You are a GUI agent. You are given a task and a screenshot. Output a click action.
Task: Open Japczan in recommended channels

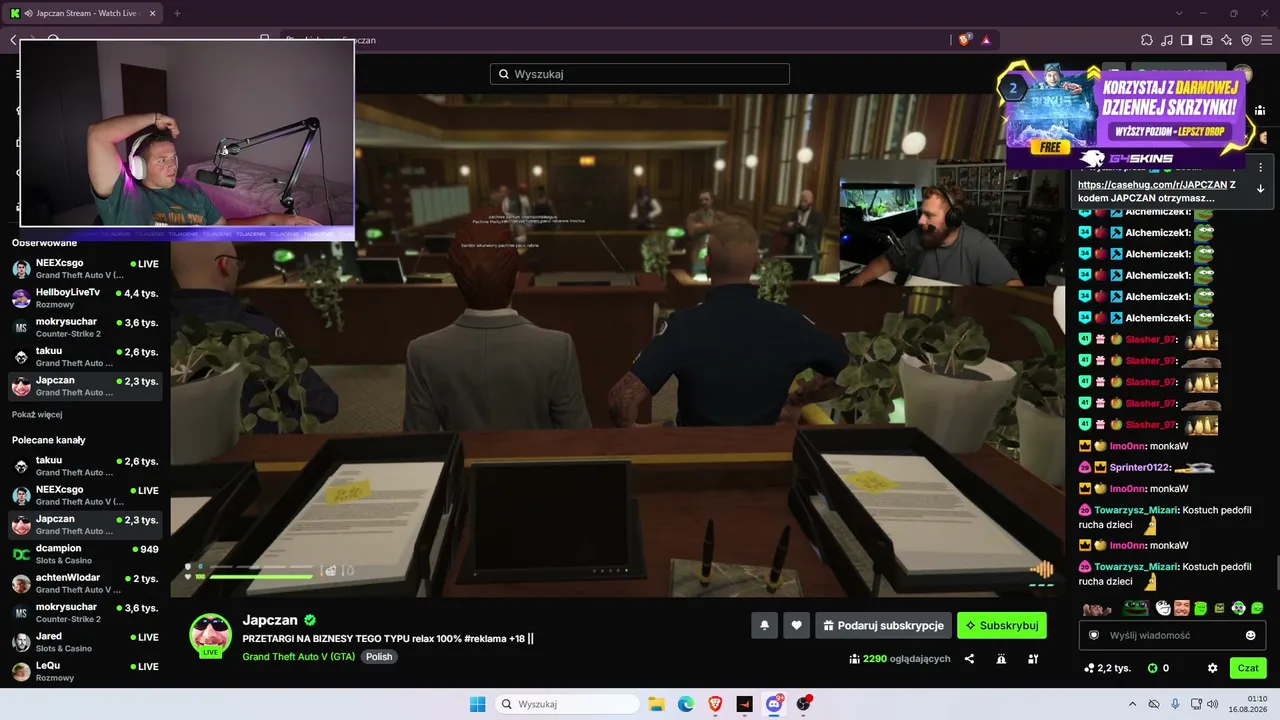pos(86,525)
